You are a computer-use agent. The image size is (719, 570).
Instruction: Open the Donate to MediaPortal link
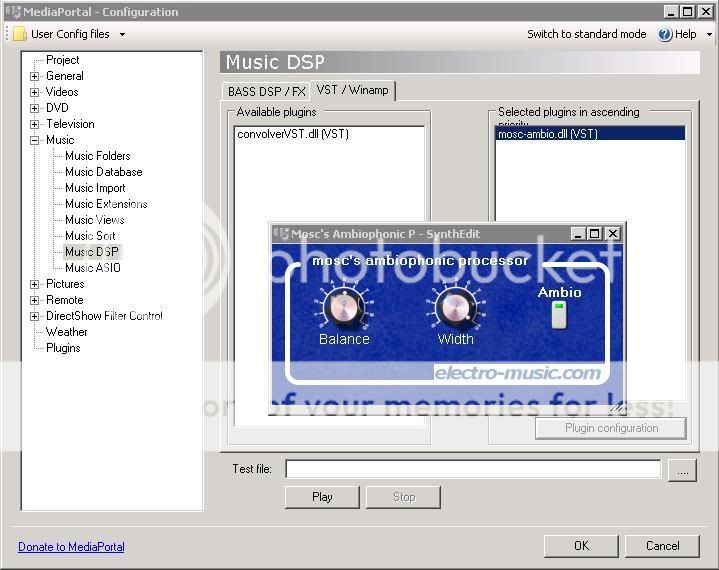(x=71, y=547)
